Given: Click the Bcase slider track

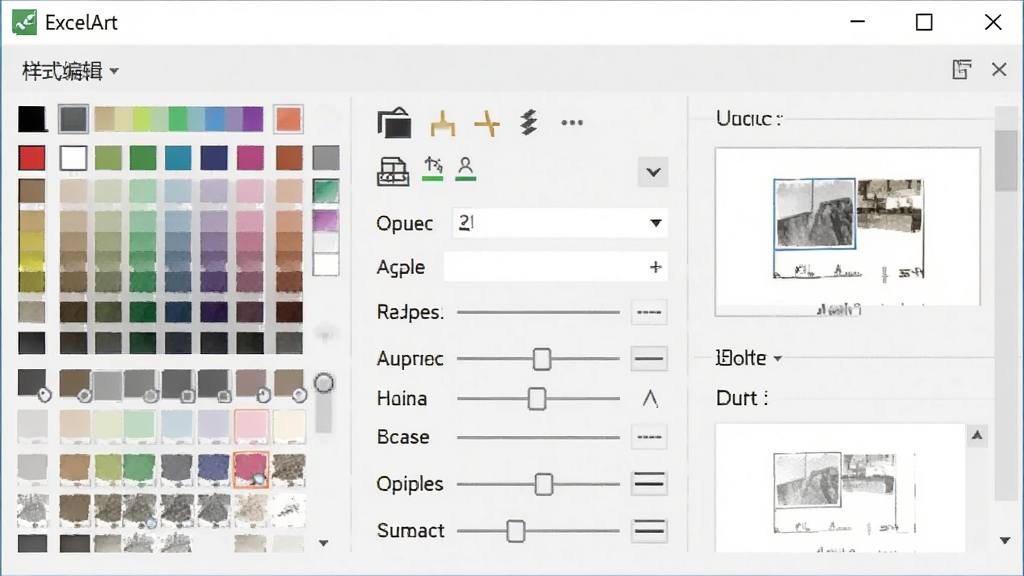Looking at the screenshot, I should coord(538,437).
